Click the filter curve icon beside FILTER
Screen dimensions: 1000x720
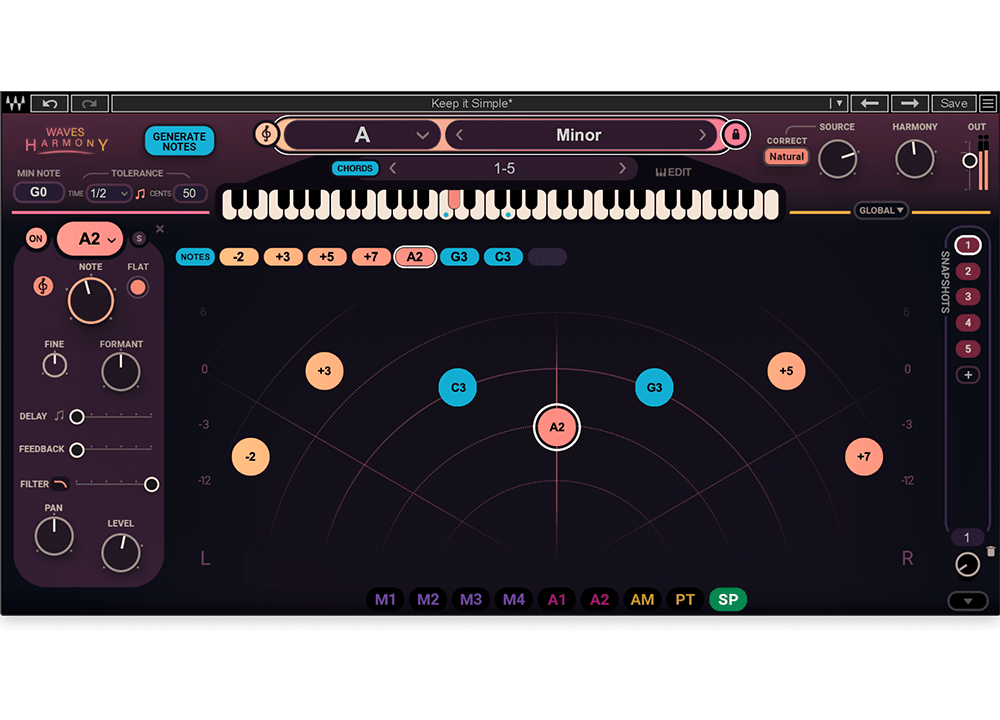click(x=58, y=484)
